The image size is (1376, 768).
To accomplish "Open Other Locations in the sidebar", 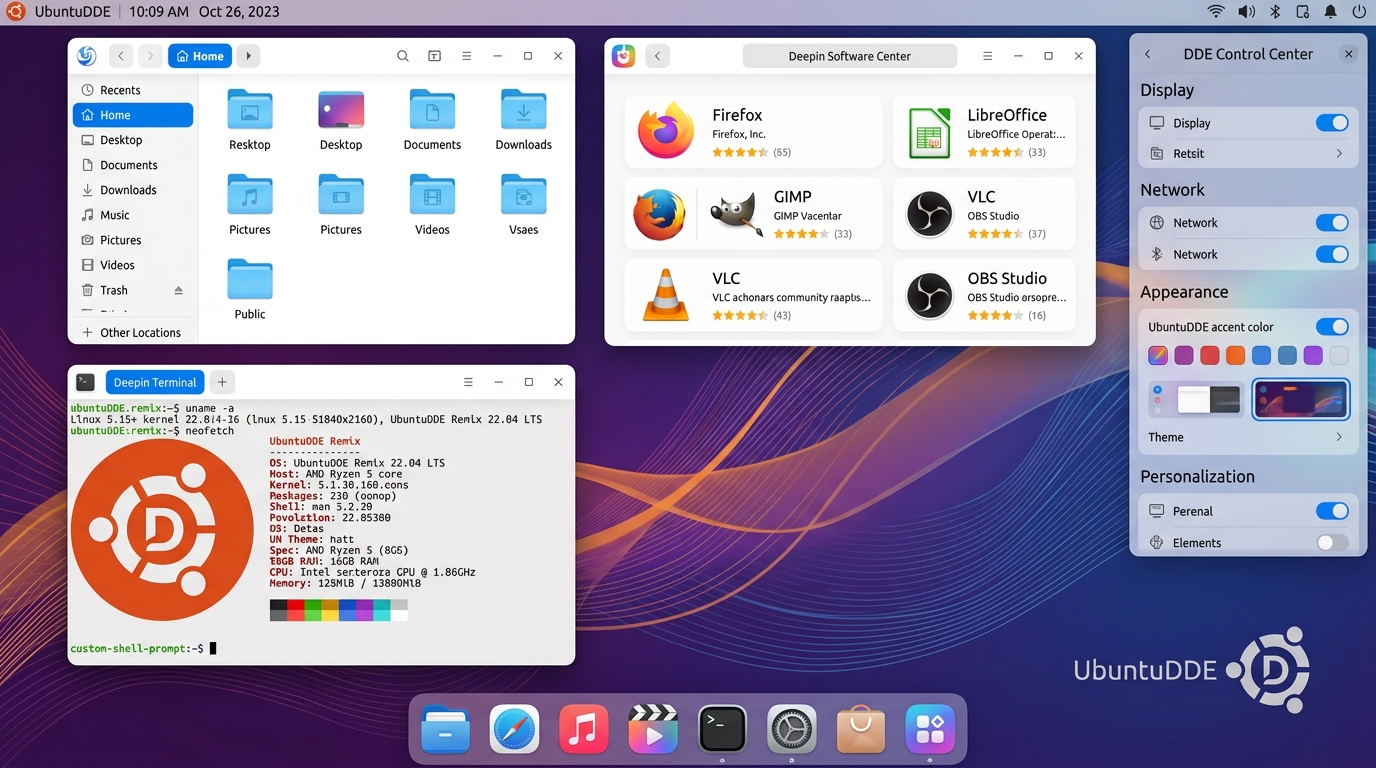I will tap(132, 332).
